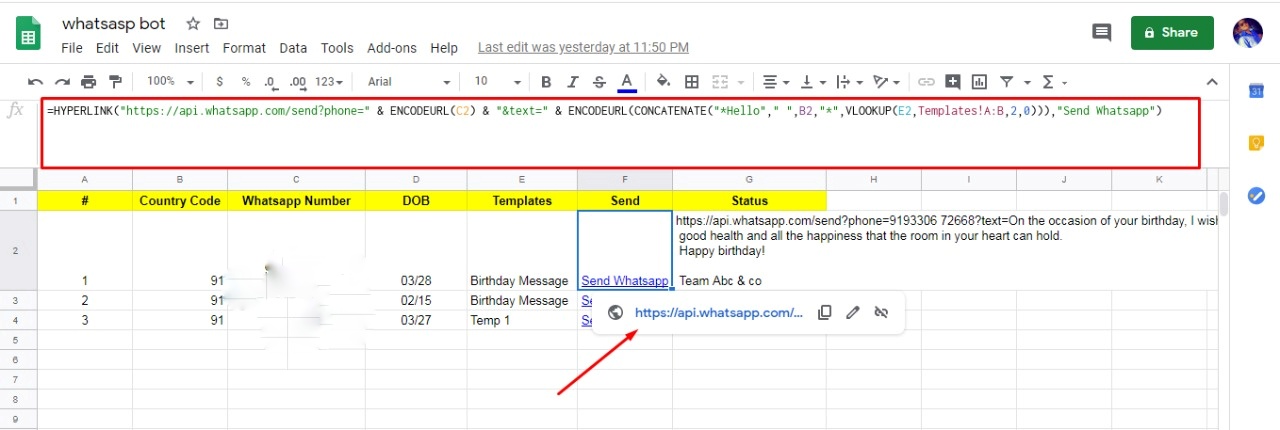Toggle italic formatting

(x=573, y=82)
